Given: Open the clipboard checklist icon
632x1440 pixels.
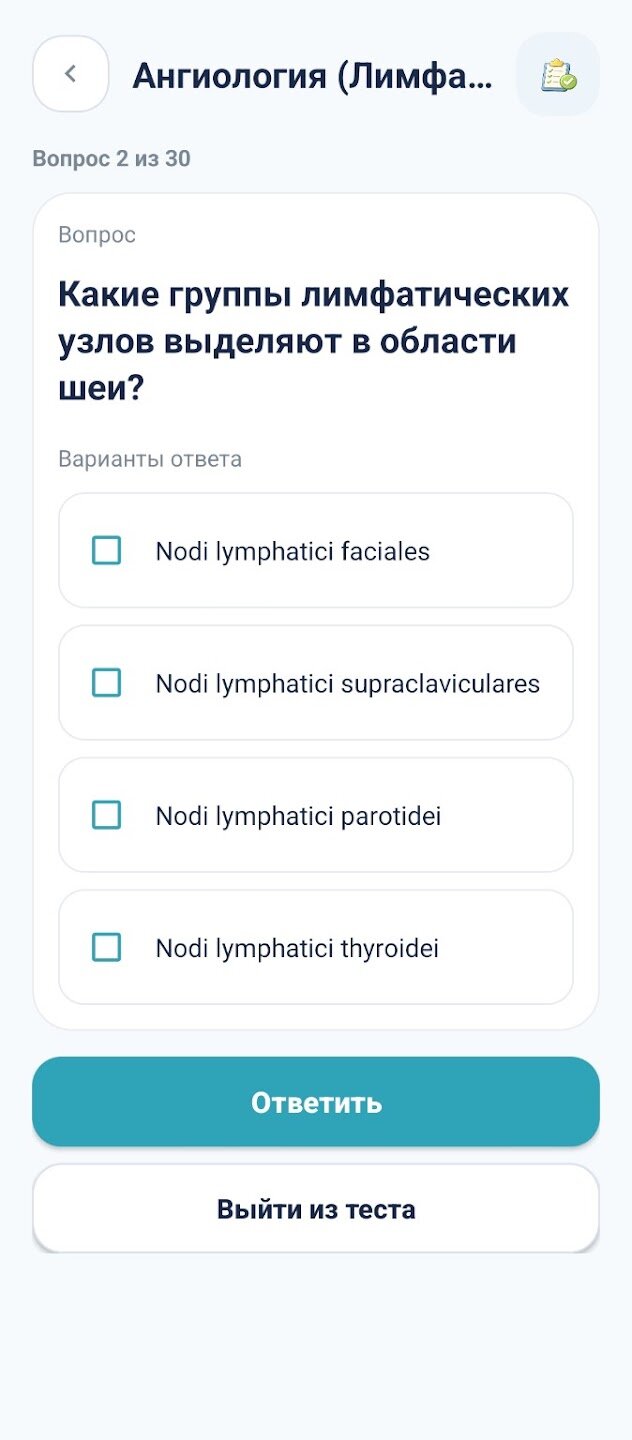Looking at the screenshot, I should point(558,75).
